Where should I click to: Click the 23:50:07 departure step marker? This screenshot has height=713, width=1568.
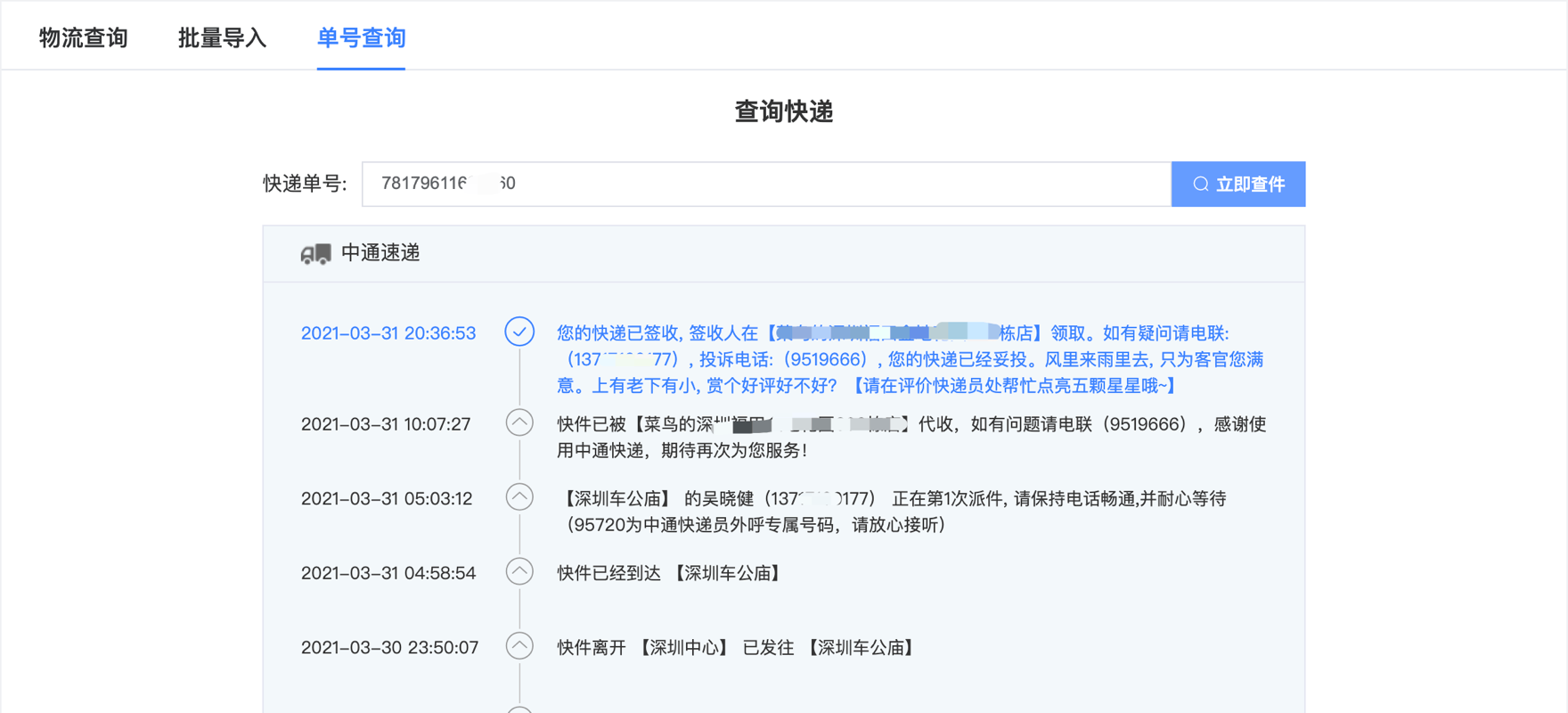[519, 646]
